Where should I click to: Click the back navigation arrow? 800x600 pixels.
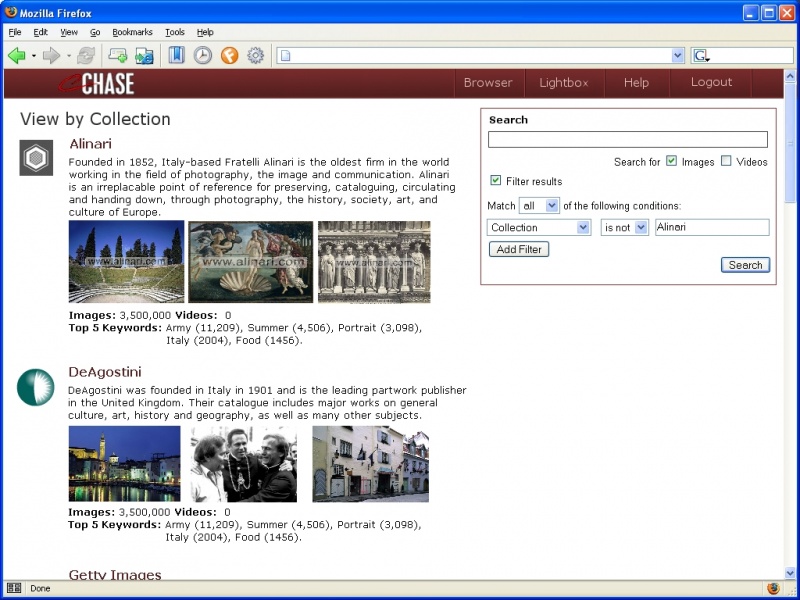click(x=17, y=55)
